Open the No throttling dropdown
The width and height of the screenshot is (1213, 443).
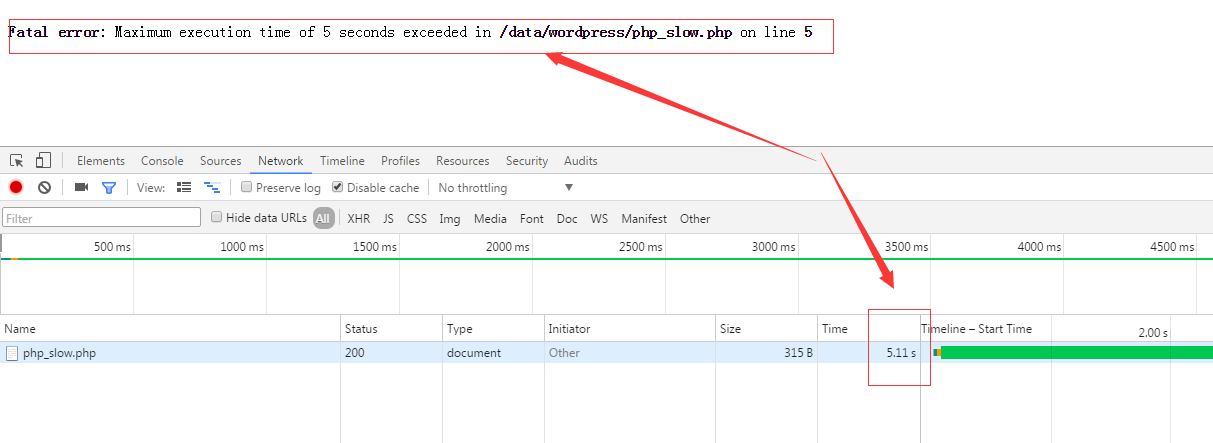click(505, 188)
